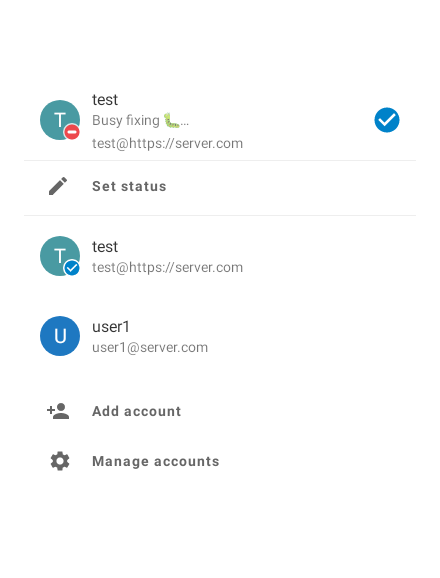This screenshot has width=440, height=578.
Task: Switch to the user1 account
Action: (x=220, y=336)
